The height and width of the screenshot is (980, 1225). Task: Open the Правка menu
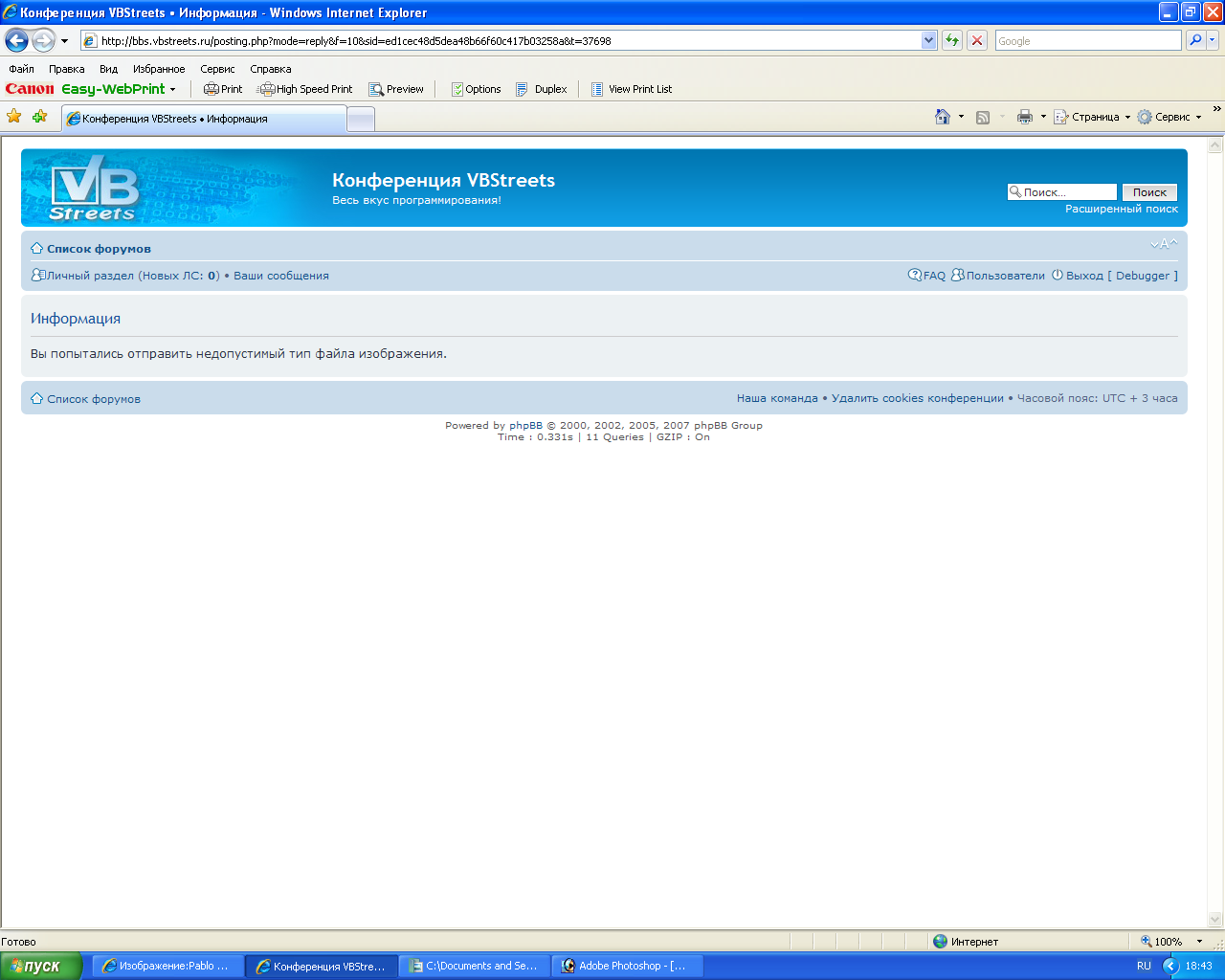click(67, 69)
